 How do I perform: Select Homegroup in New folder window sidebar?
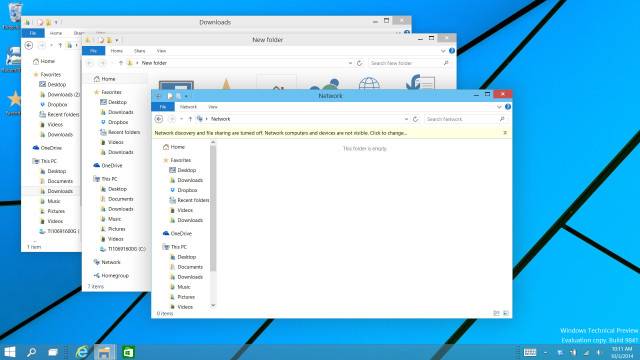pyautogui.click(x=111, y=276)
